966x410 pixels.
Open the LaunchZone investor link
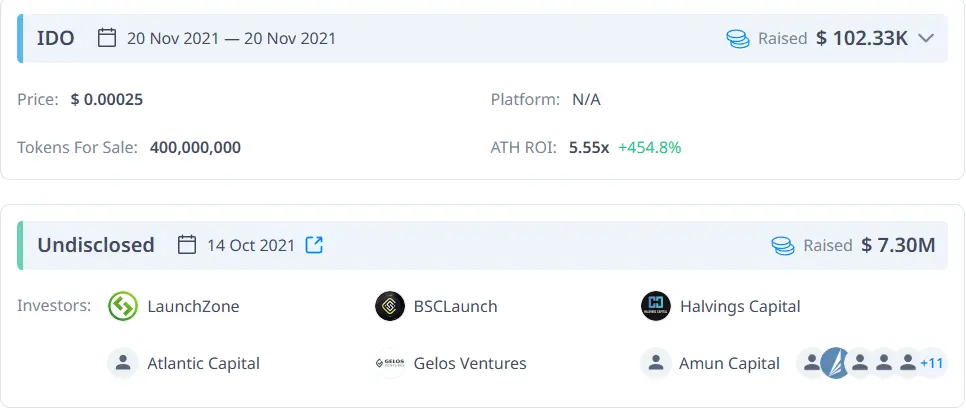193,306
